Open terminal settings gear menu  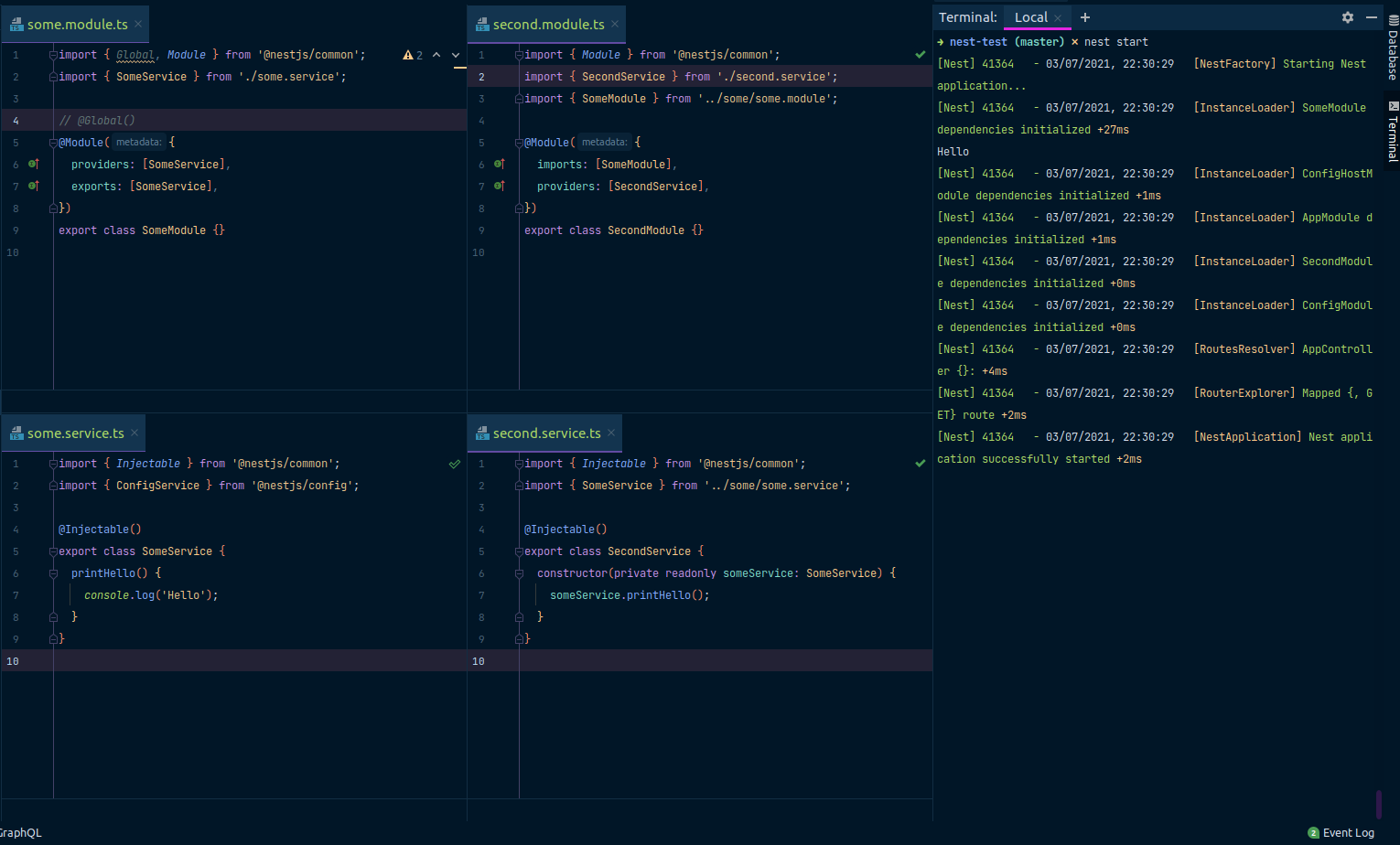coord(1348,17)
